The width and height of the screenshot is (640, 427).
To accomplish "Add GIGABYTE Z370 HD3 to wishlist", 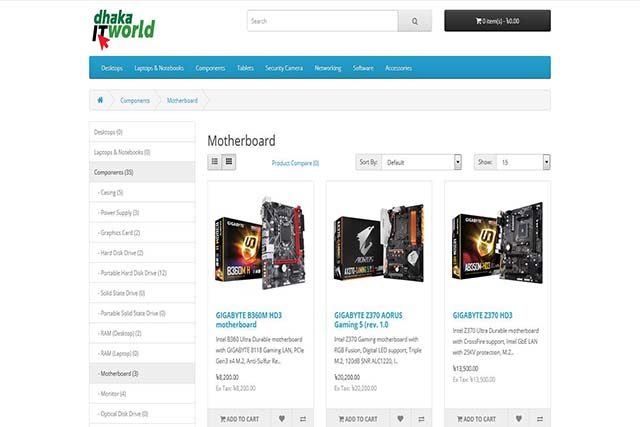I will 518,419.
